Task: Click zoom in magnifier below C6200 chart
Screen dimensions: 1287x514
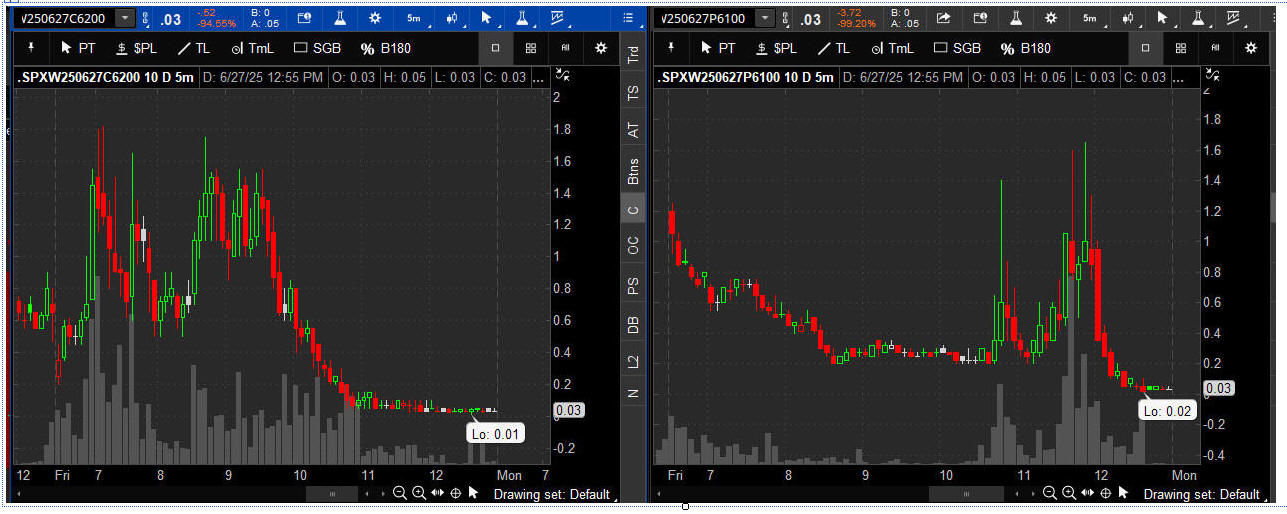Action: 419,493
